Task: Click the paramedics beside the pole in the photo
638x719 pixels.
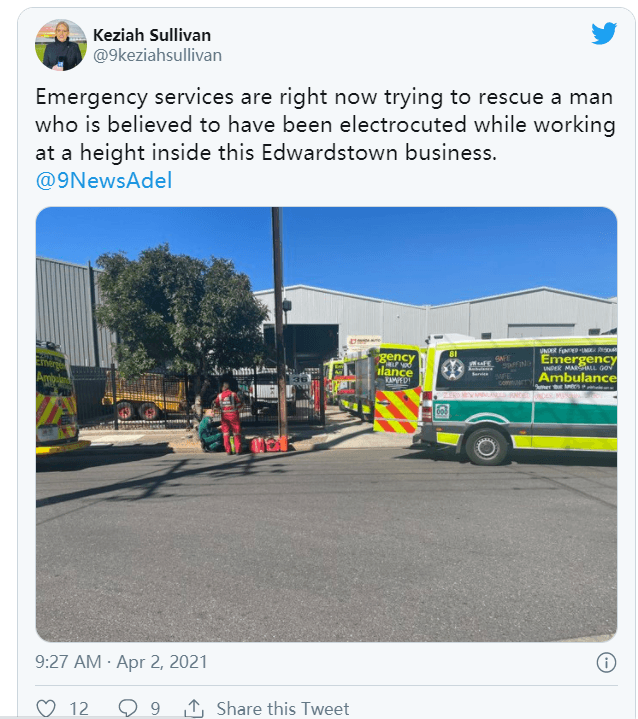Action: coord(222,418)
